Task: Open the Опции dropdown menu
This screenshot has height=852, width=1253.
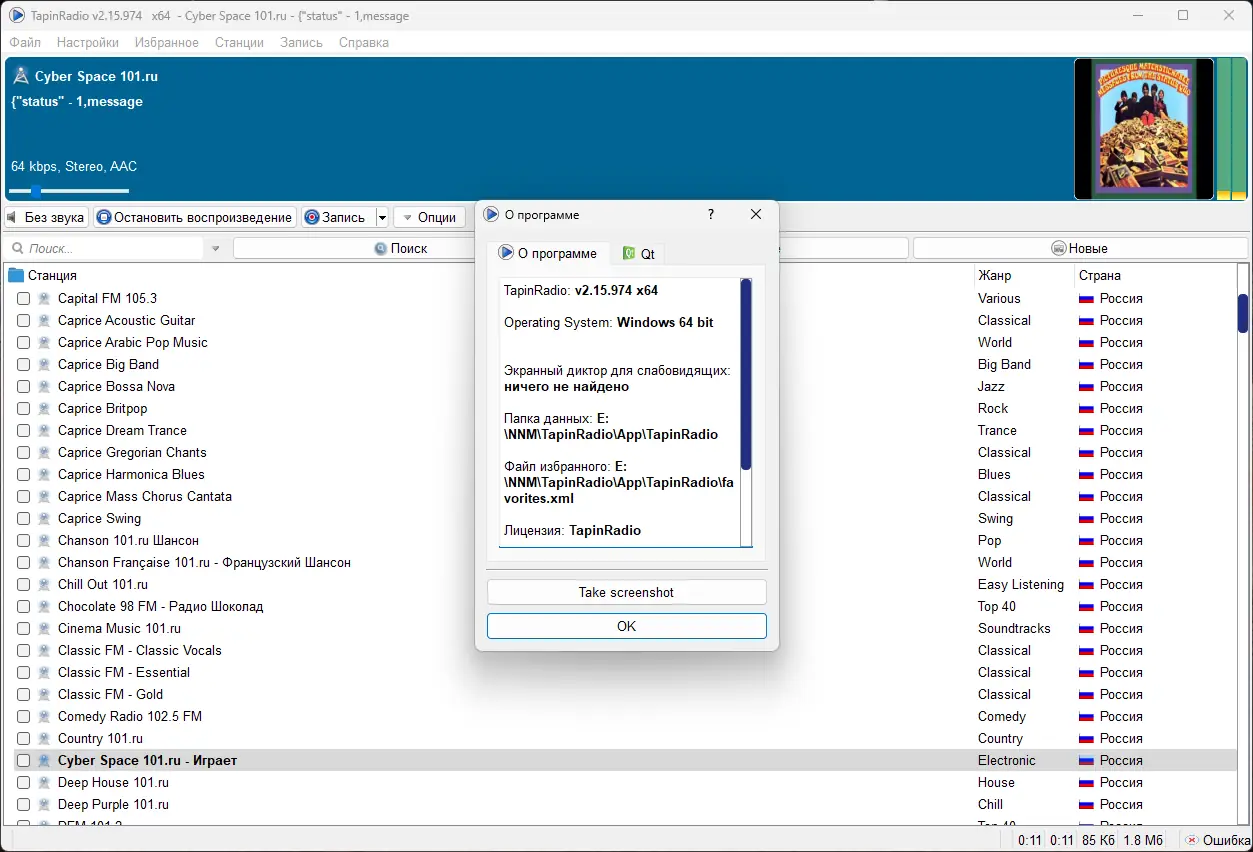Action: tap(429, 217)
